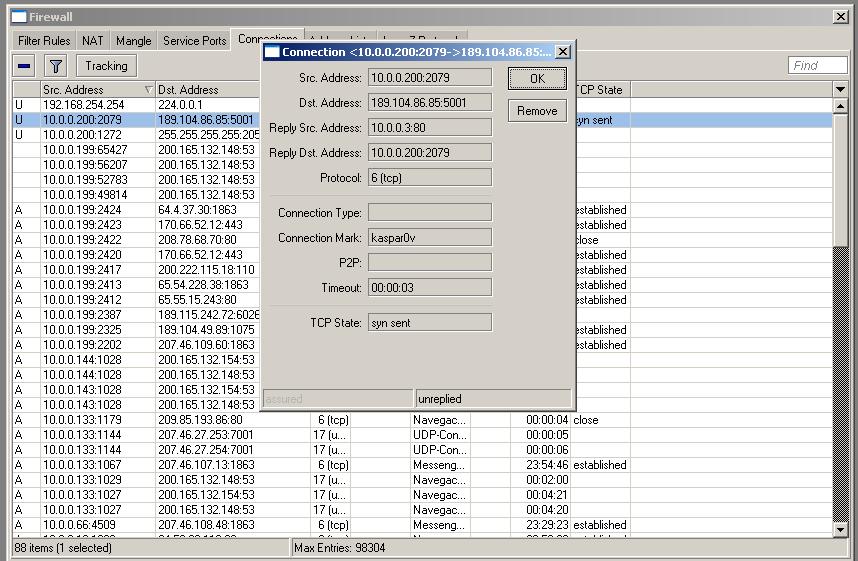This screenshot has width=858, height=561.
Task: Close the Firewall window
Action: point(841,17)
